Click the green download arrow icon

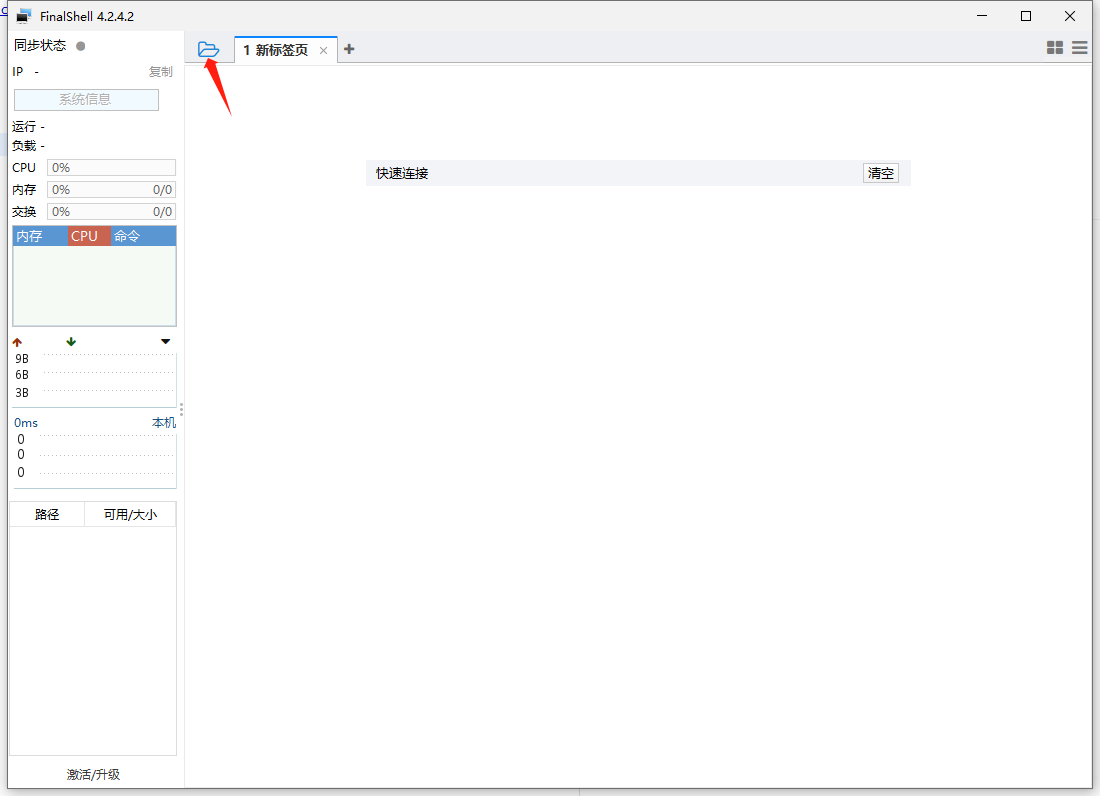[71, 342]
